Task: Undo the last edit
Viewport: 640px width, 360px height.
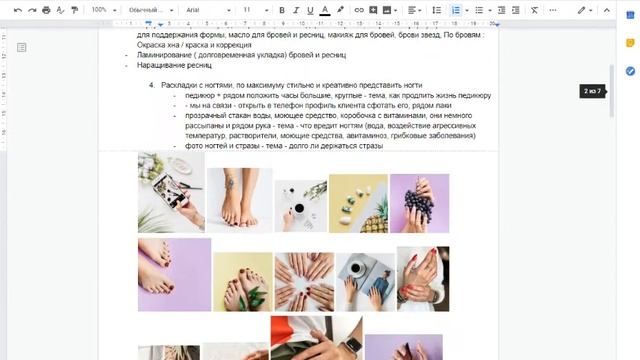Action: [18, 10]
